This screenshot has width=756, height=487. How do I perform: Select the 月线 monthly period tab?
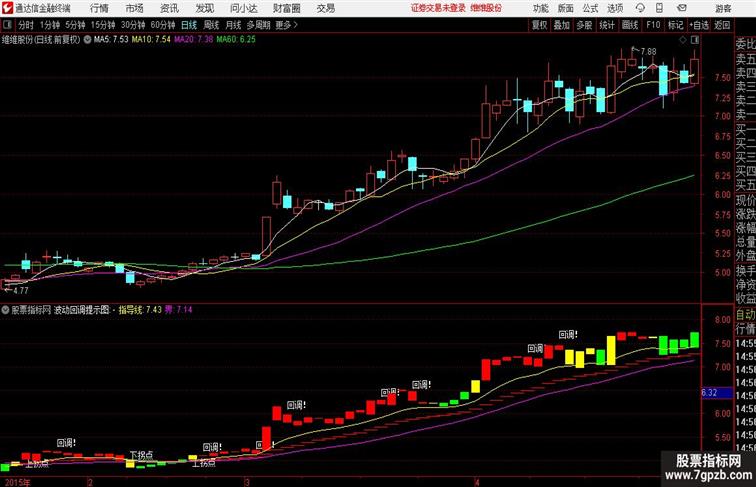233,25
